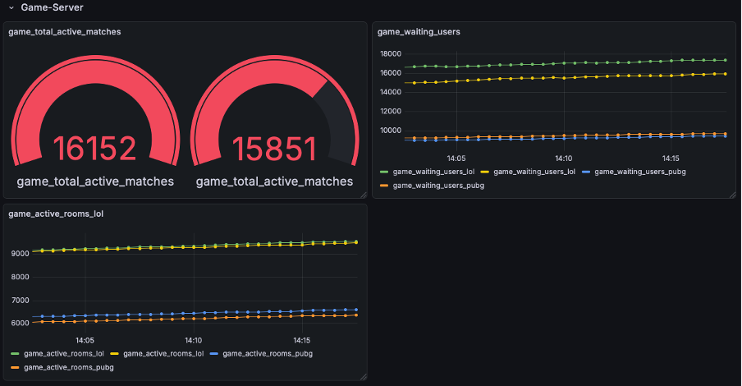Click the 14000 y-axis label
Image resolution: width=742 pixels, height=386 pixels.
[x=390, y=92]
